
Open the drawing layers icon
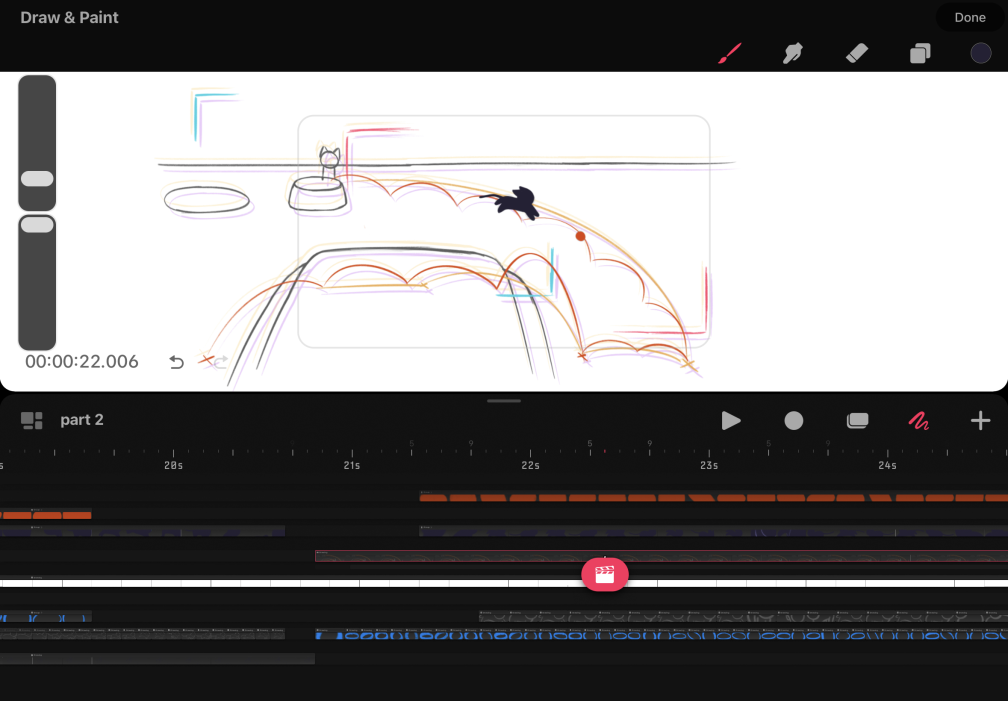[920, 53]
